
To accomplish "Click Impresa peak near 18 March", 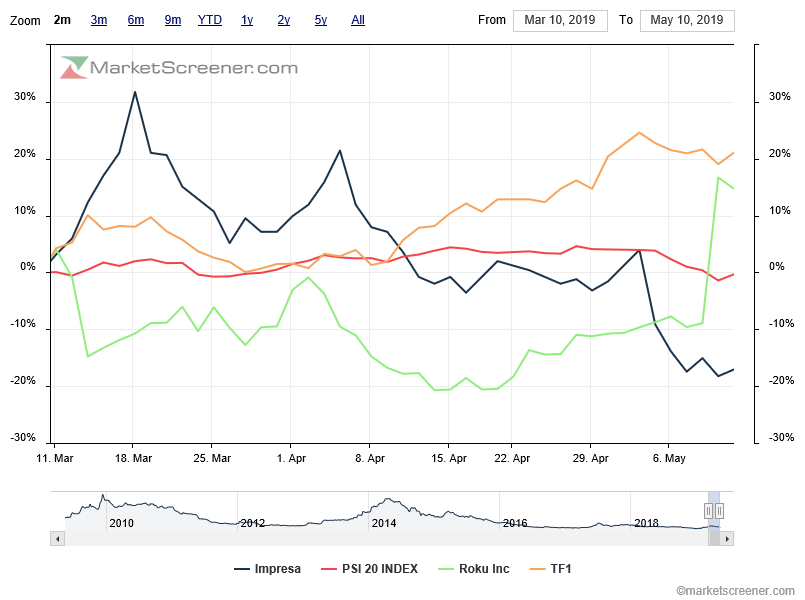I will [x=135, y=92].
